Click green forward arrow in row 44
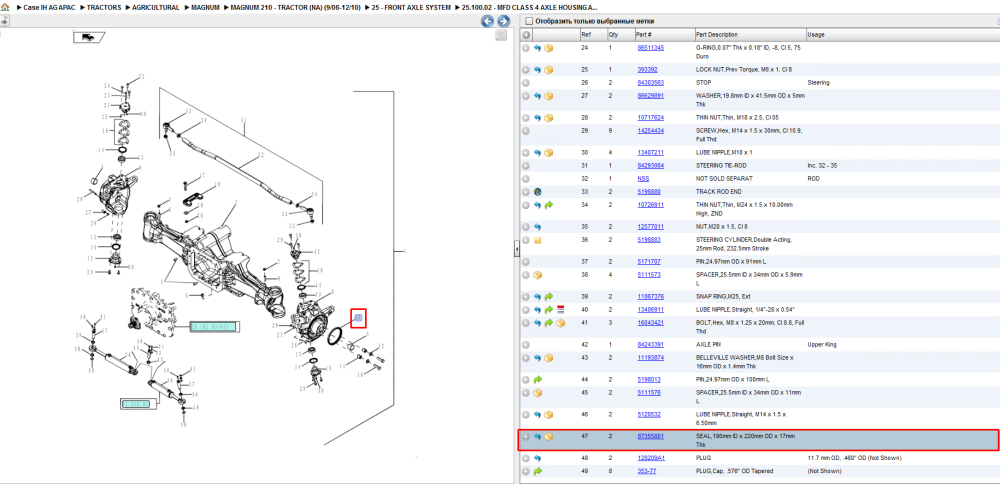Image resolution: width=1000 pixels, height=484 pixels. [x=538, y=379]
